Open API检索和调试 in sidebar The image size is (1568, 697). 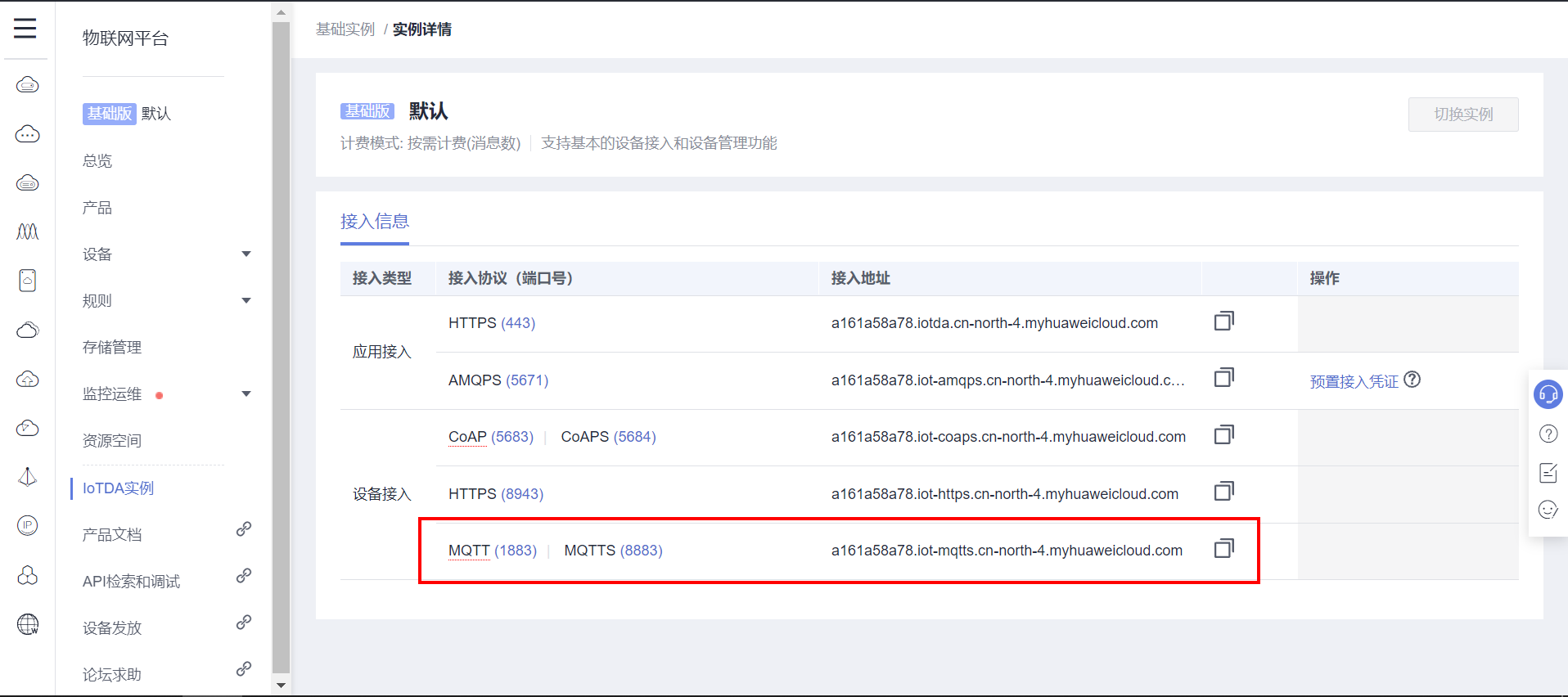pyautogui.click(x=132, y=582)
